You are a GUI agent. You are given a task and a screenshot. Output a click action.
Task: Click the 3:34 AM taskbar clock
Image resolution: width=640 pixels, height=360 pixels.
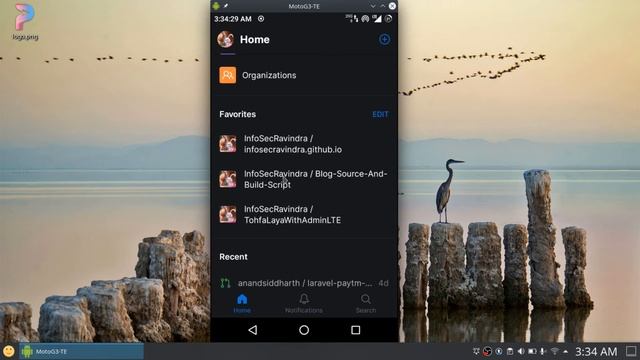(596, 351)
